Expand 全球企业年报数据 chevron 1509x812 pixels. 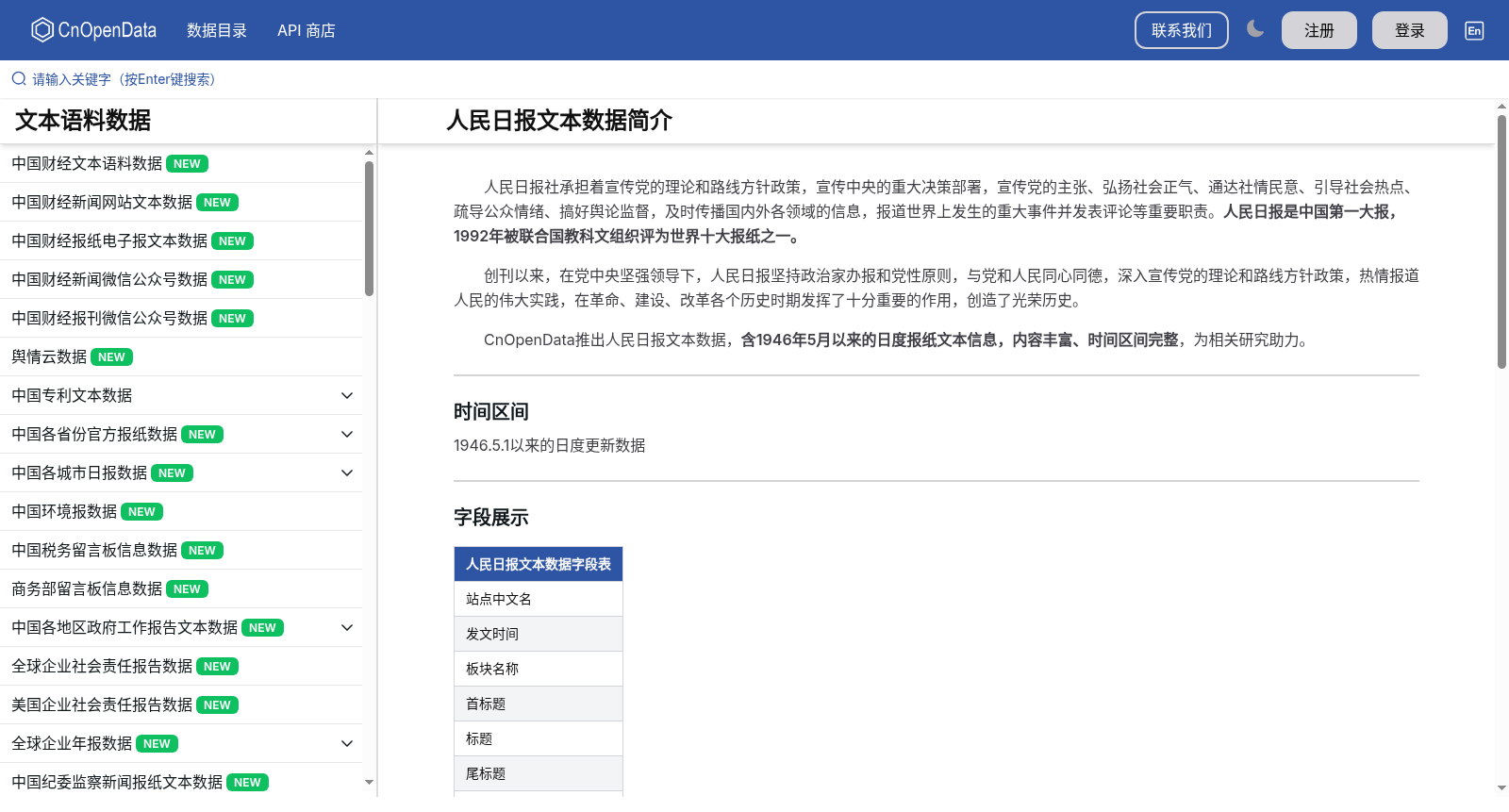coord(347,743)
